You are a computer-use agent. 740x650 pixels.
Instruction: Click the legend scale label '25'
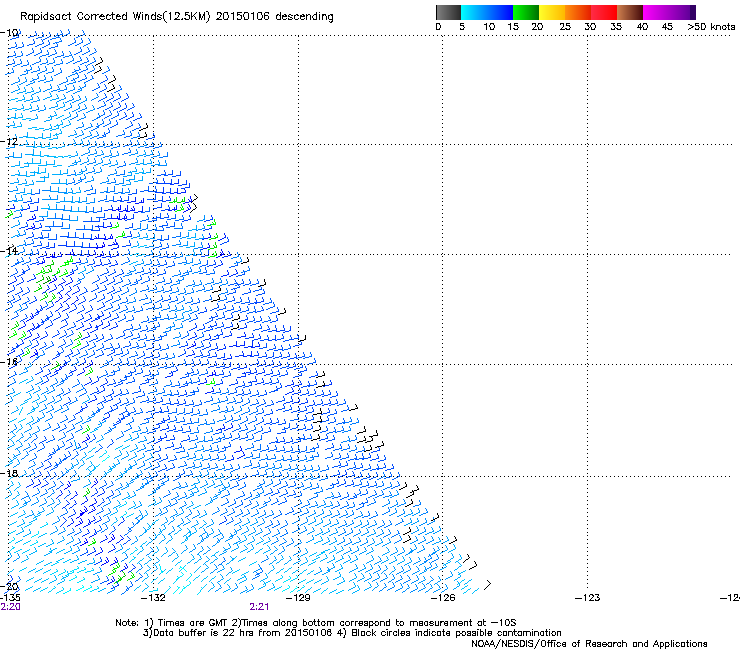pyautogui.click(x=565, y=27)
